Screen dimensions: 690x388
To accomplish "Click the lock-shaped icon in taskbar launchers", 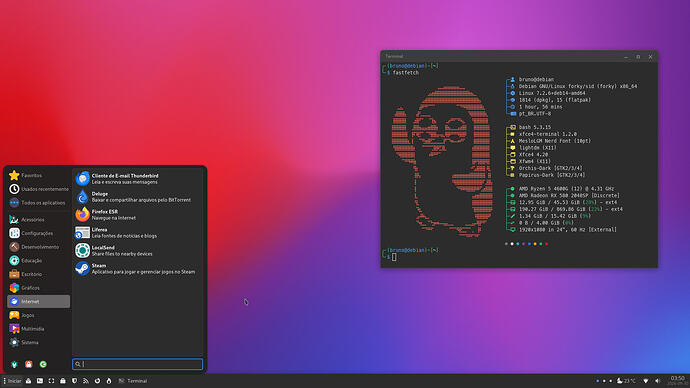I will click(x=63, y=381).
